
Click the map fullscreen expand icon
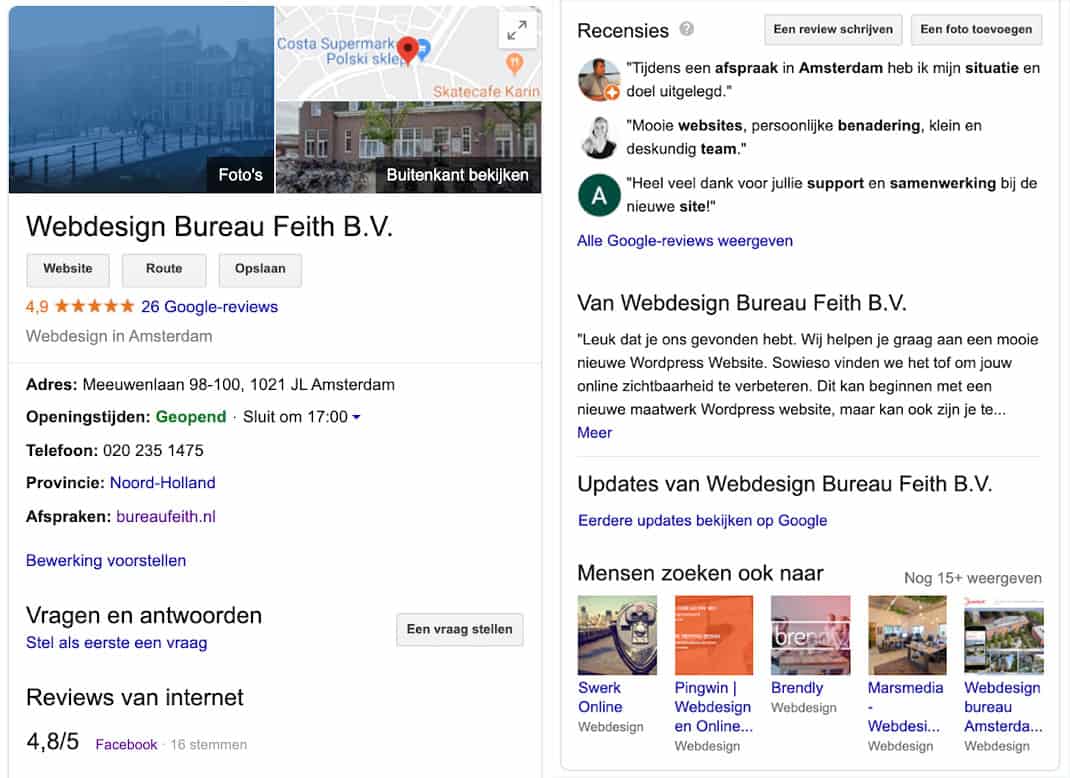tap(517, 30)
